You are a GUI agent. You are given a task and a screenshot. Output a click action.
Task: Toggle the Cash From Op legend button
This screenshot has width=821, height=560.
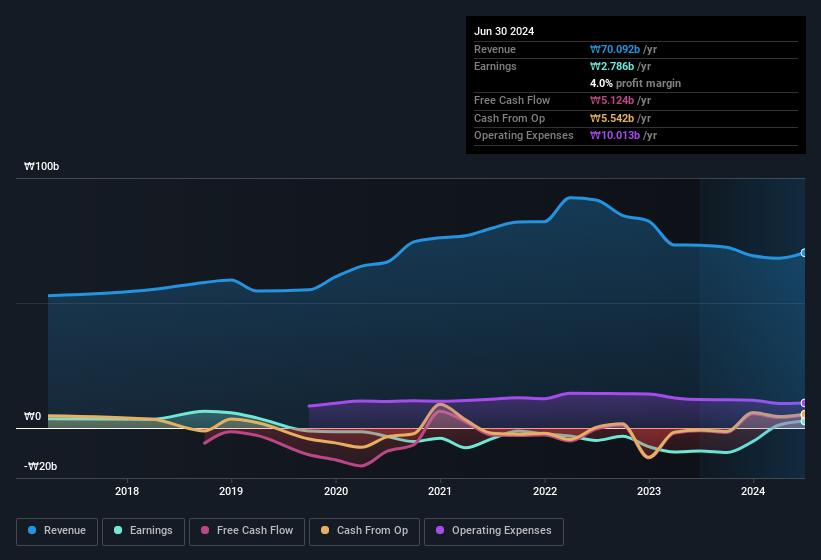364,531
